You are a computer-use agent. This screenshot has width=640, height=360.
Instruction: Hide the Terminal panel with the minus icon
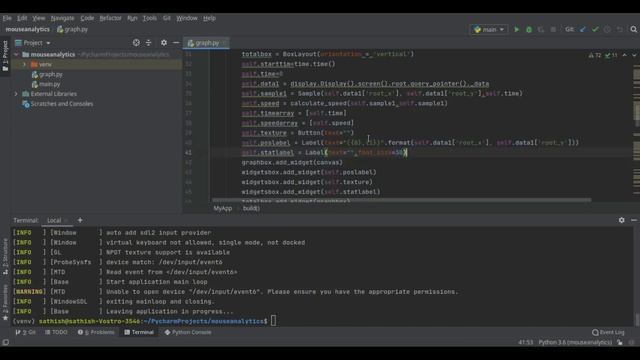coord(633,220)
